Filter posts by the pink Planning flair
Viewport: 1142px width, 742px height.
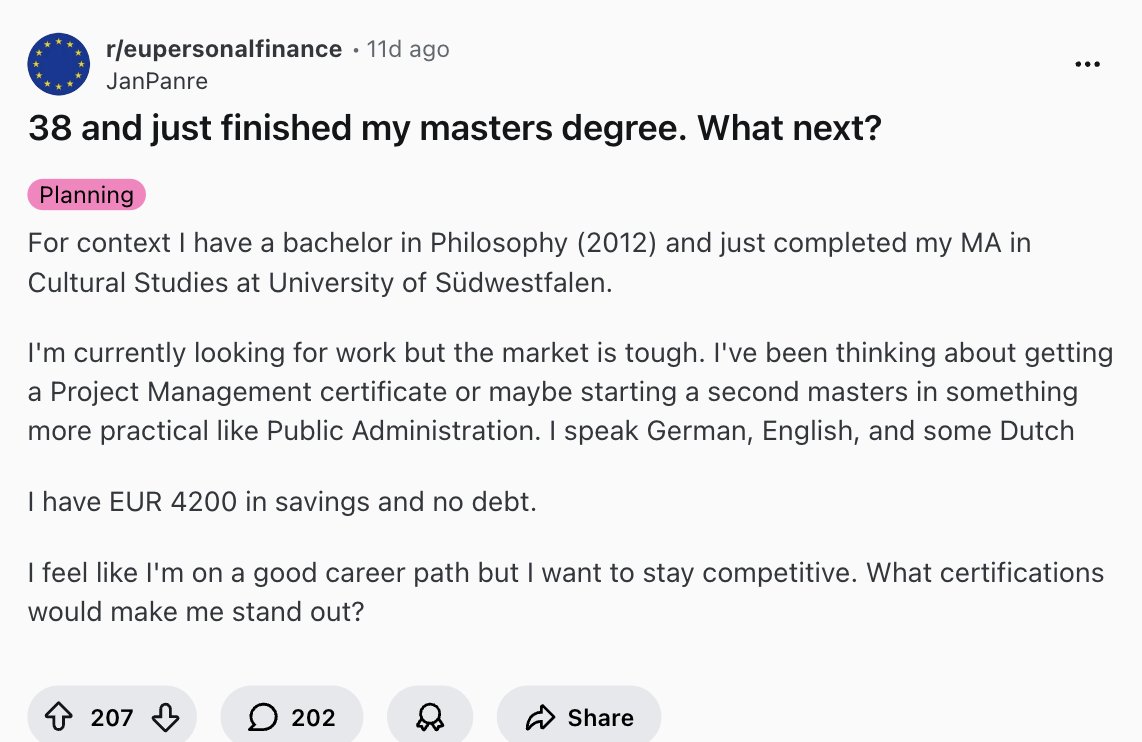(x=87, y=195)
